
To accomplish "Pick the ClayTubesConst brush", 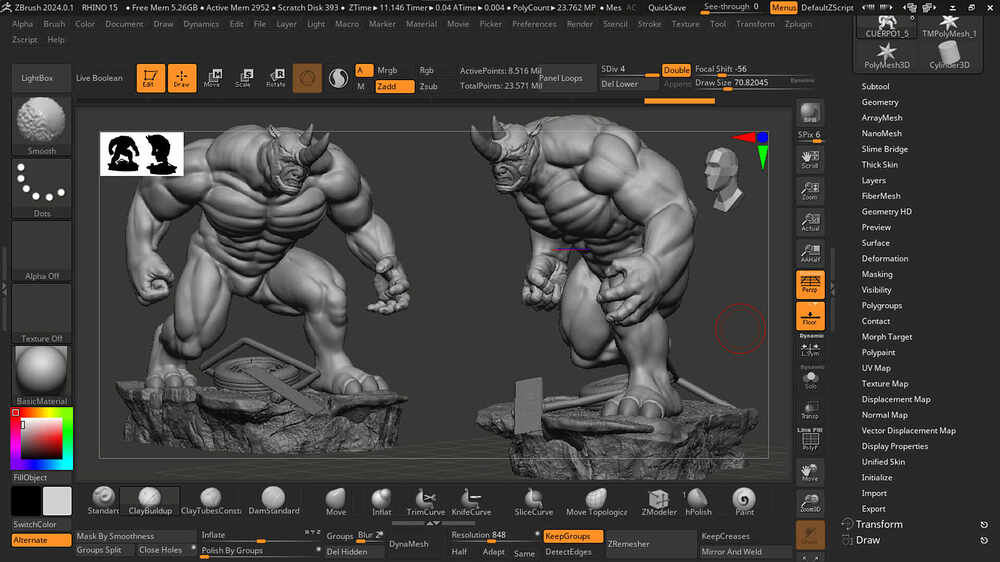I will (210, 501).
